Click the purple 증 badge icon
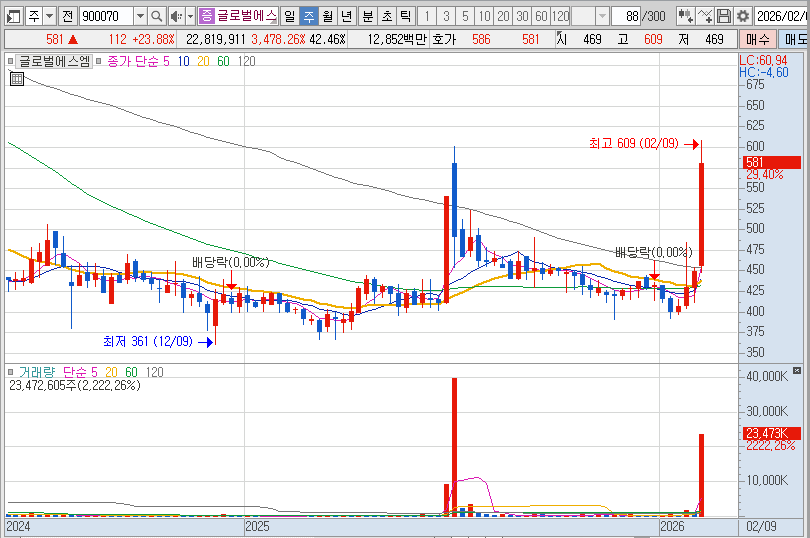The height and width of the screenshot is (538, 810). pos(206,16)
